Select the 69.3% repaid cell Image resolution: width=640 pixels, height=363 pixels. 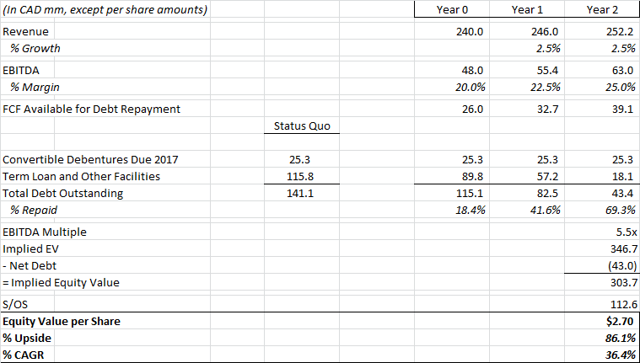pos(620,210)
